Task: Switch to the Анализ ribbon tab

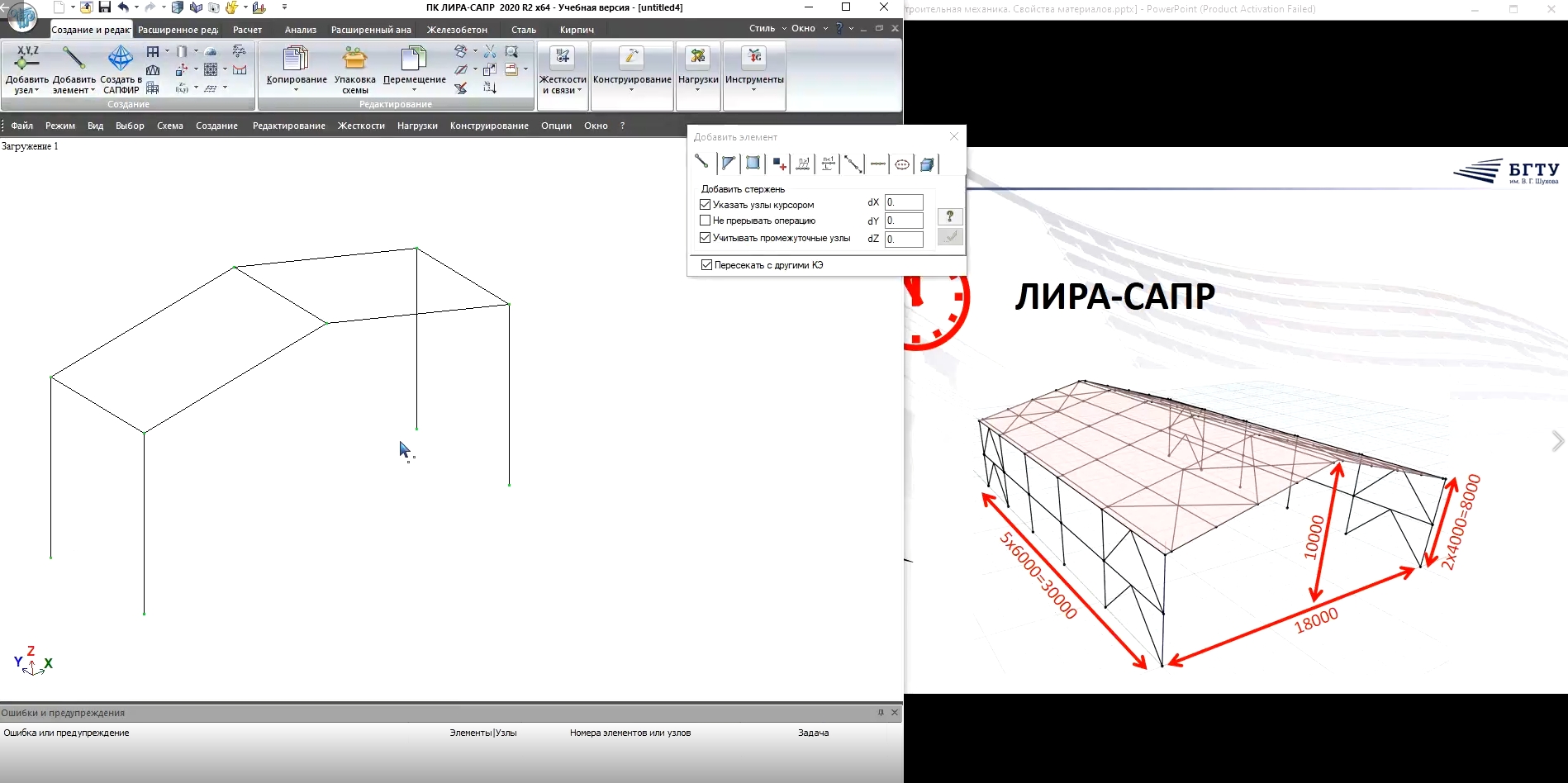Action: (x=300, y=30)
